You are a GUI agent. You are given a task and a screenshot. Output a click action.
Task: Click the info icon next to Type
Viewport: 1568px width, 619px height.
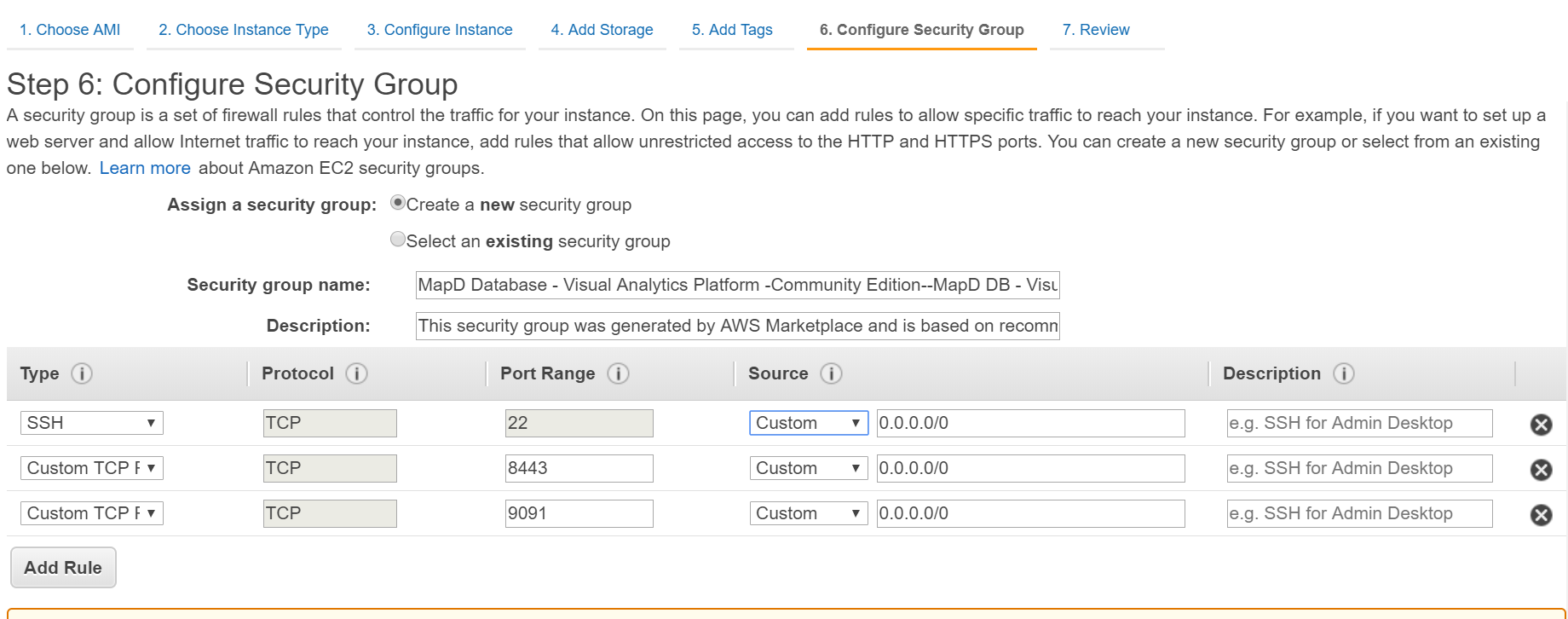click(82, 373)
